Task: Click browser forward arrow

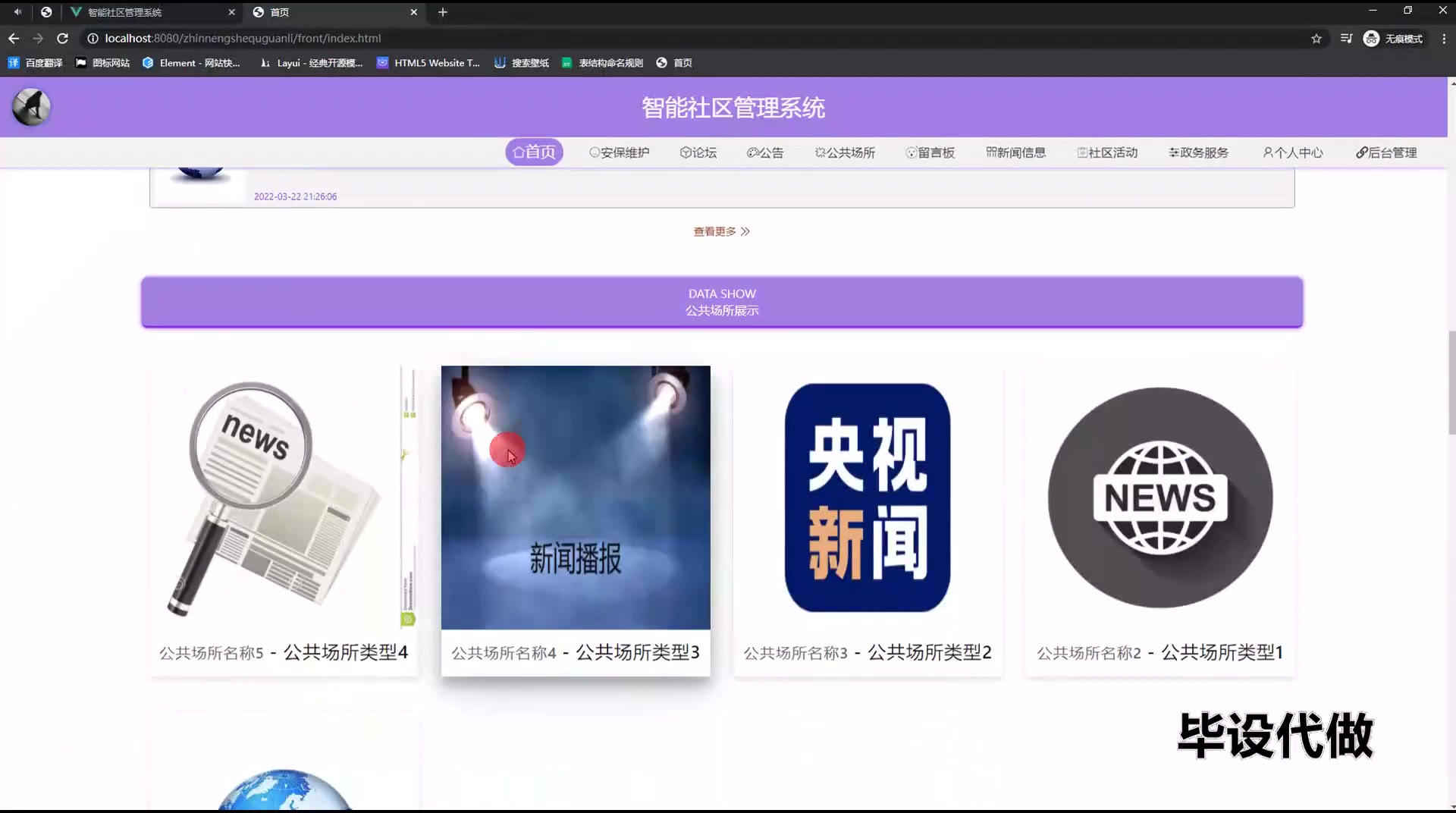Action: coord(38,38)
